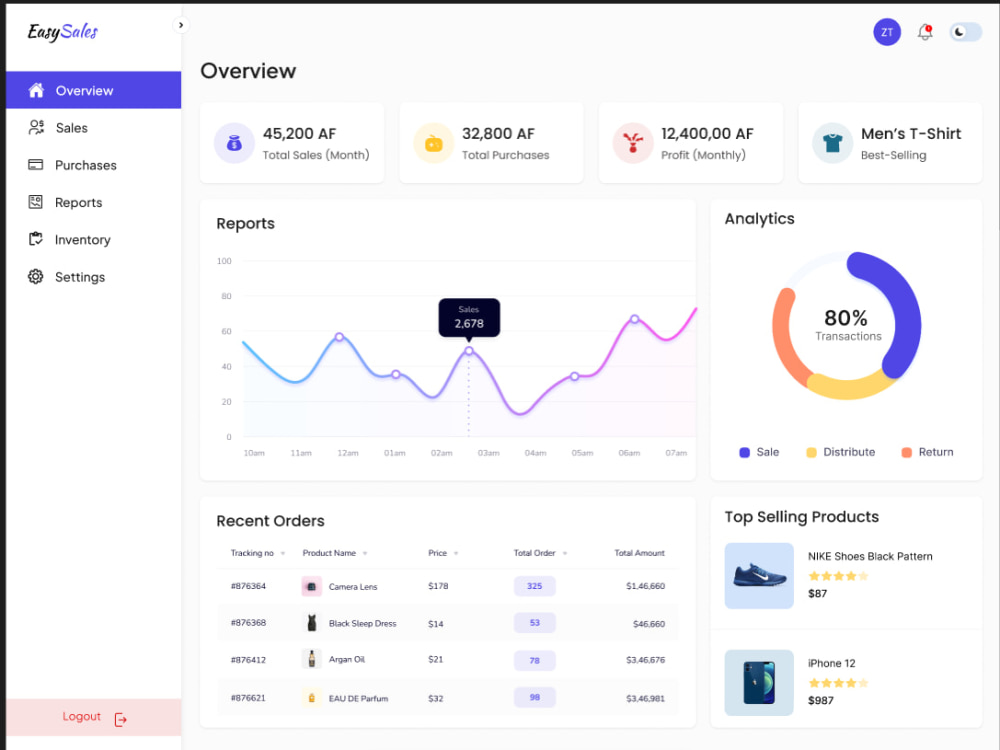The width and height of the screenshot is (1000, 750).
Task: Click the Sales 2,678 chart tooltip
Action: click(x=469, y=317)
